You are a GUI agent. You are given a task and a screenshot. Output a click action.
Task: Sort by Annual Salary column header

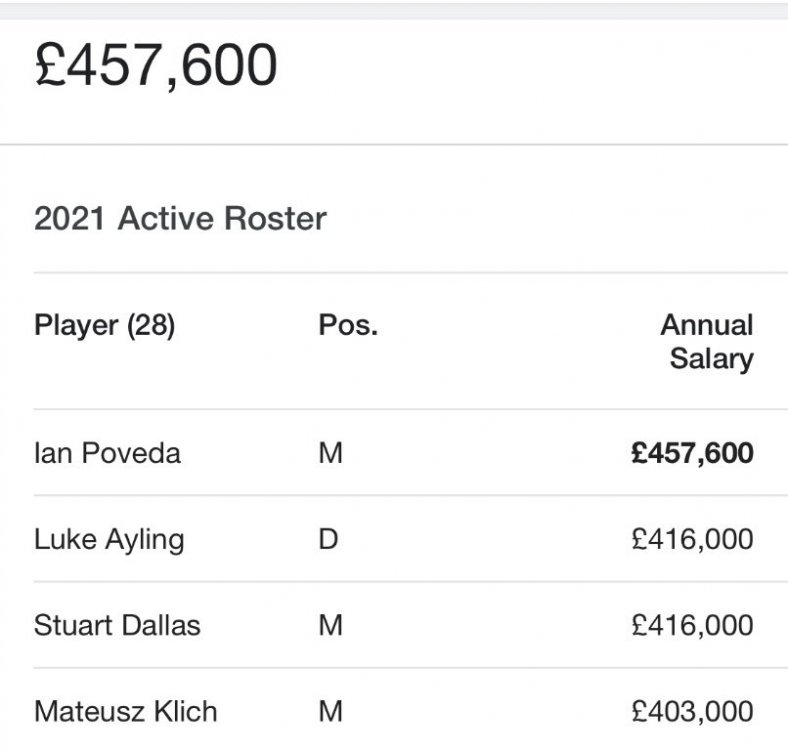click(707, 342)
